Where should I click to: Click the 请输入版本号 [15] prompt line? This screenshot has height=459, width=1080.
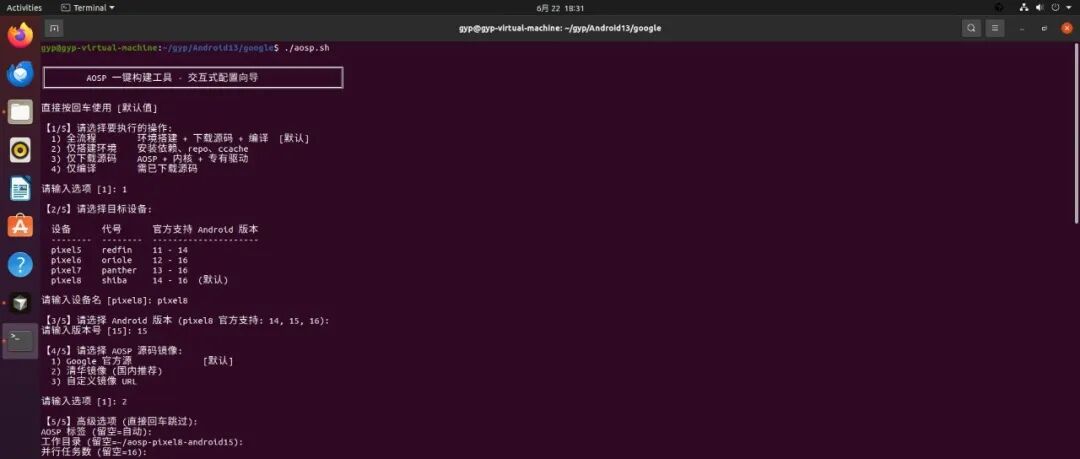coord(94,331)
